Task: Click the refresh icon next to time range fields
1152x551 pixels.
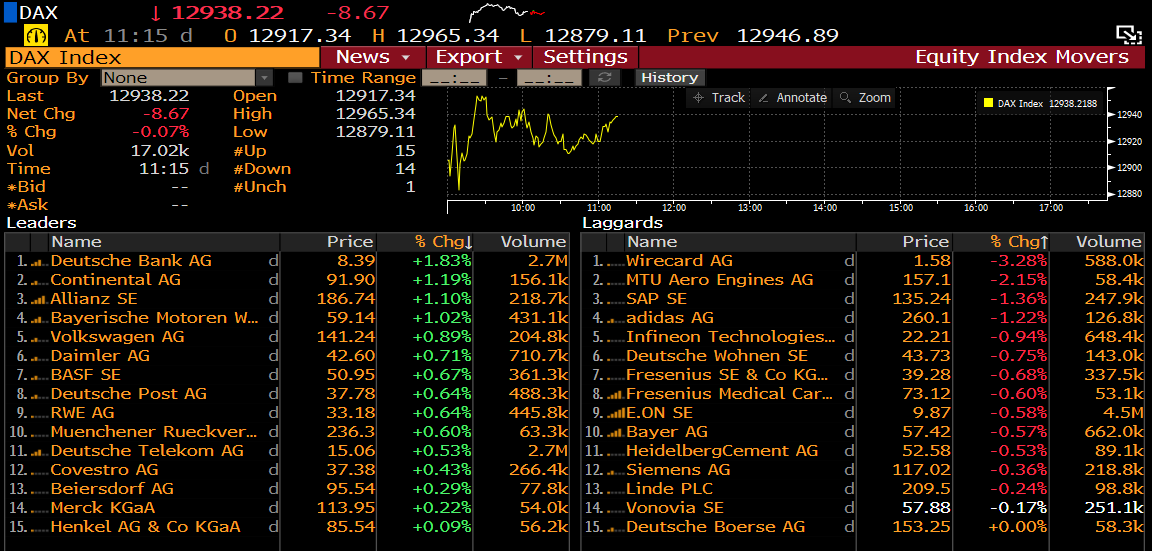Action: tap(605, 78)
